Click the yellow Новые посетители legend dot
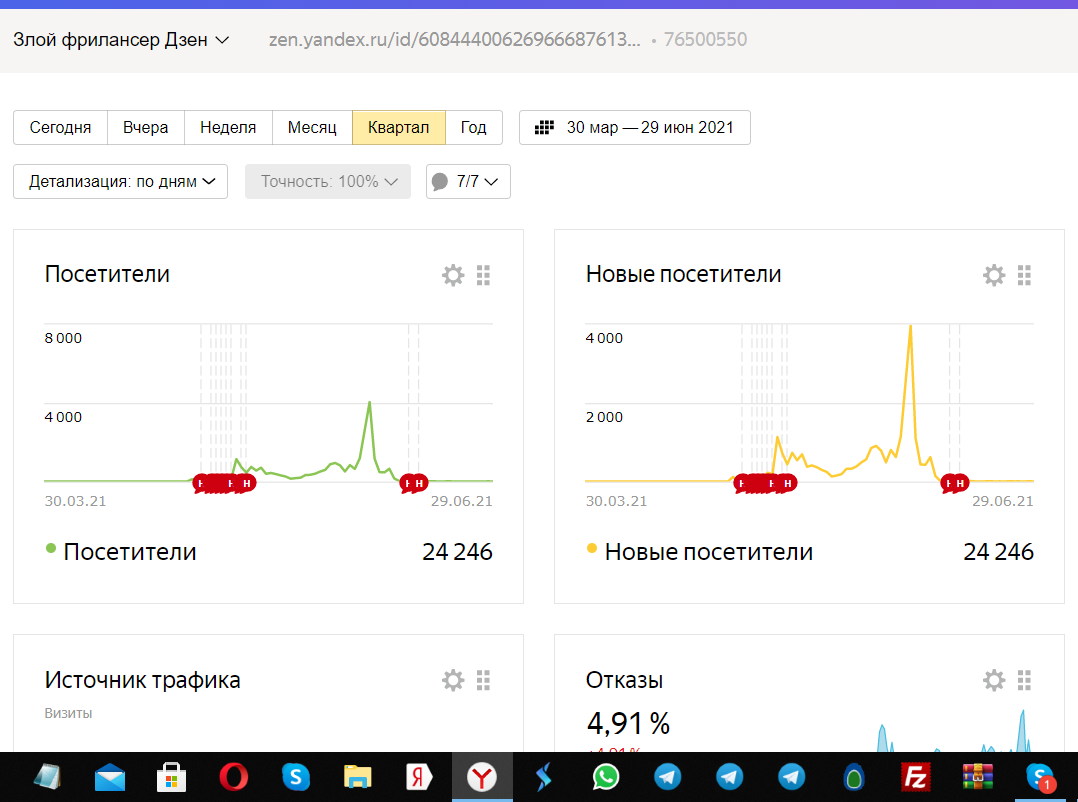The height and width of the screenshot is (802, 1078). point(591,548)
